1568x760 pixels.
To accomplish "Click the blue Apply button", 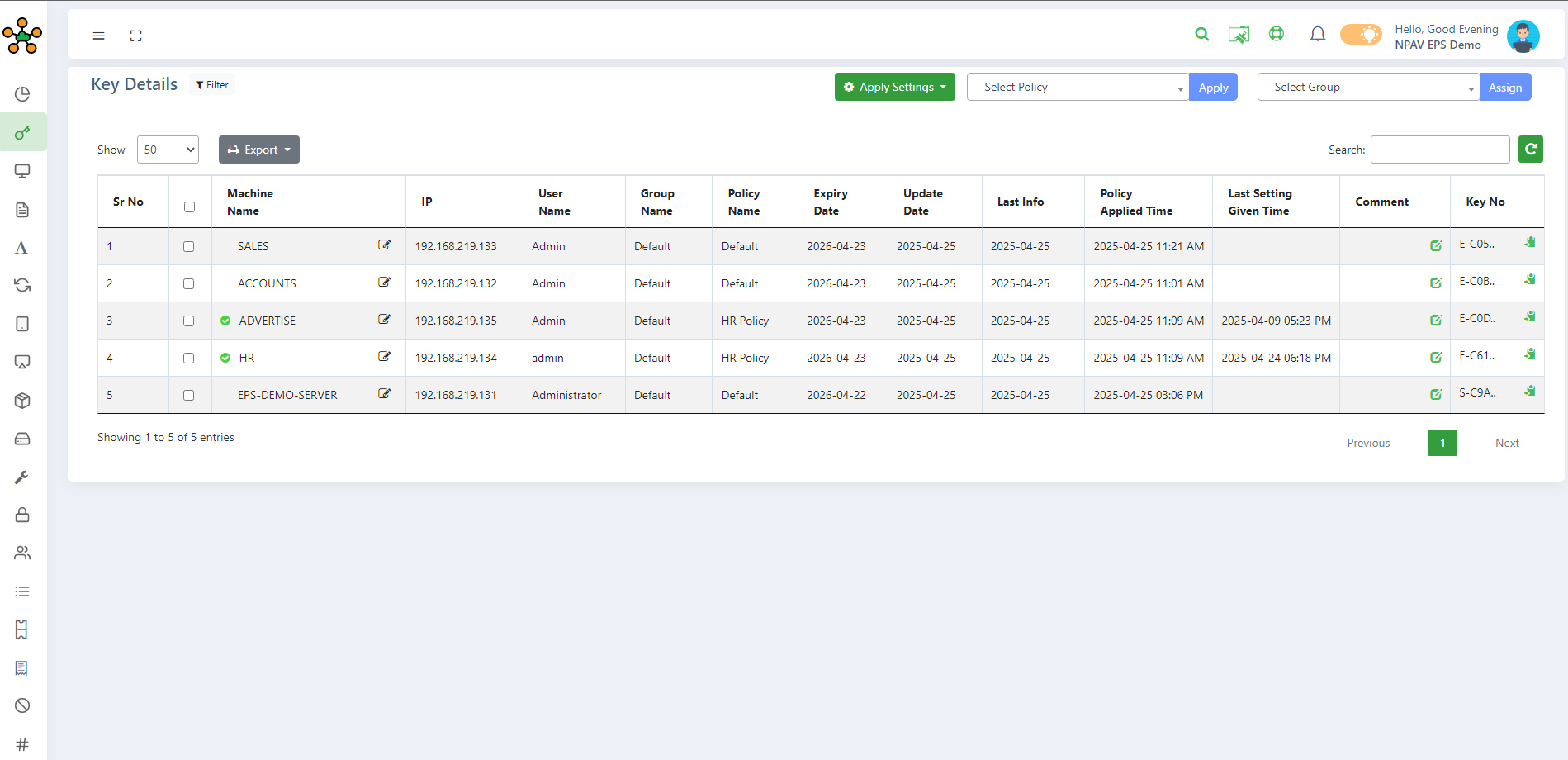I will pos(1213,88).
